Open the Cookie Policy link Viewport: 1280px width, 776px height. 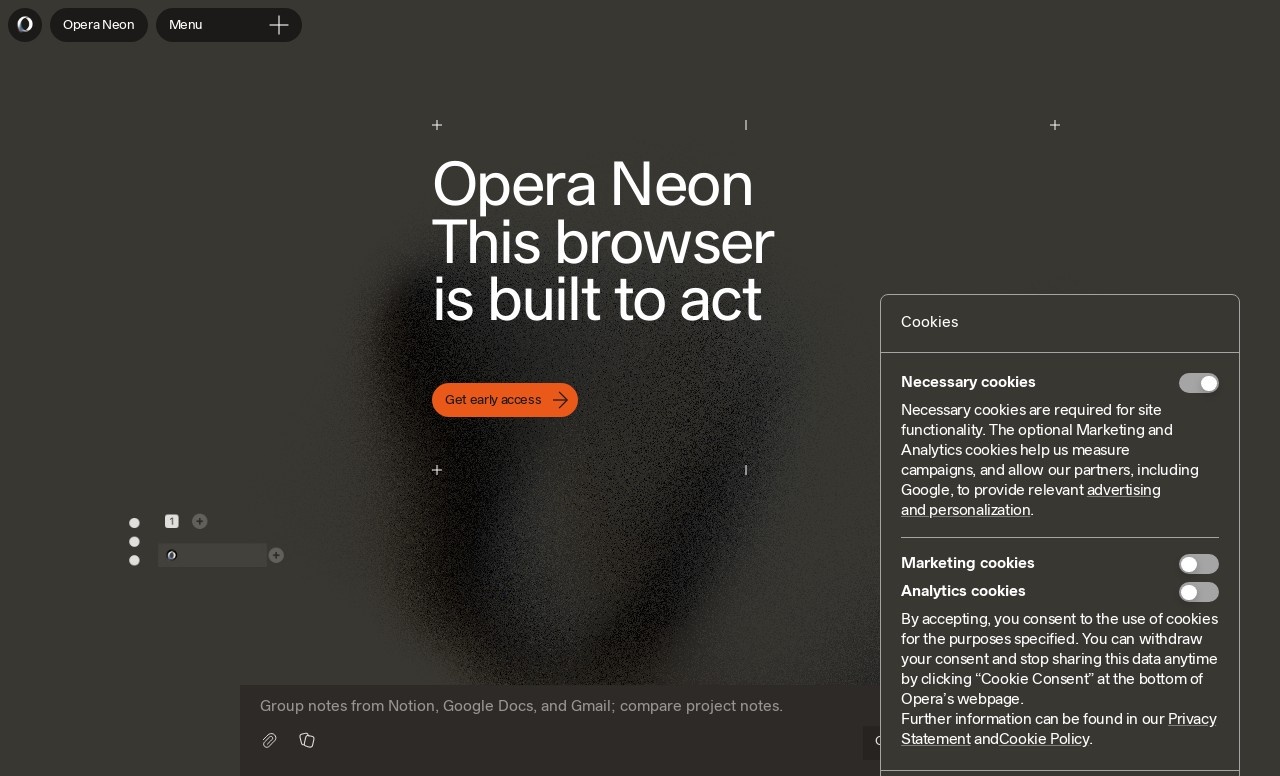[1044, 739]
